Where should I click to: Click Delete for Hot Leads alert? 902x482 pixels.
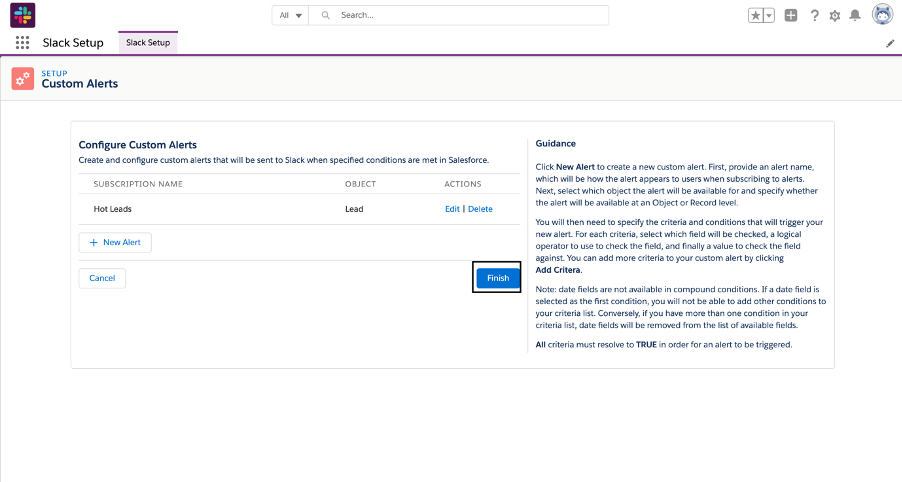click(480, 209)
